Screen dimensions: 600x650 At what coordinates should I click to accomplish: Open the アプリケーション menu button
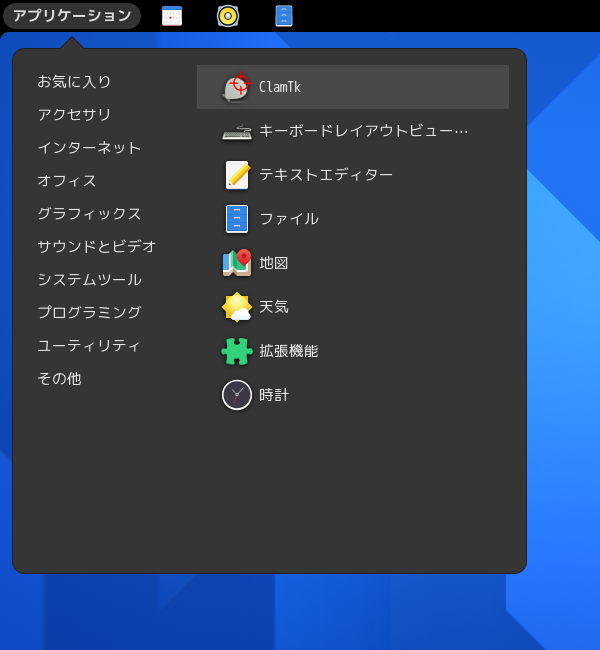tap(72, 16)
